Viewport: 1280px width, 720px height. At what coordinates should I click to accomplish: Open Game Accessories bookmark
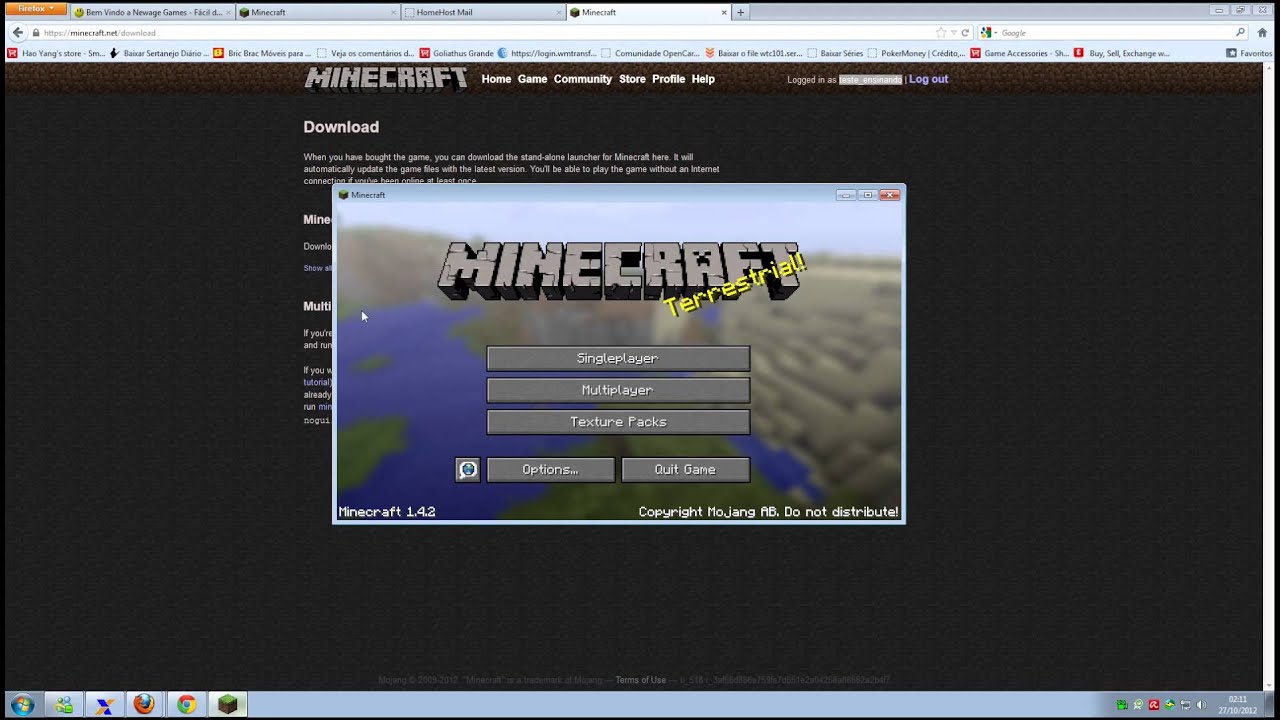coord(1020,53)
